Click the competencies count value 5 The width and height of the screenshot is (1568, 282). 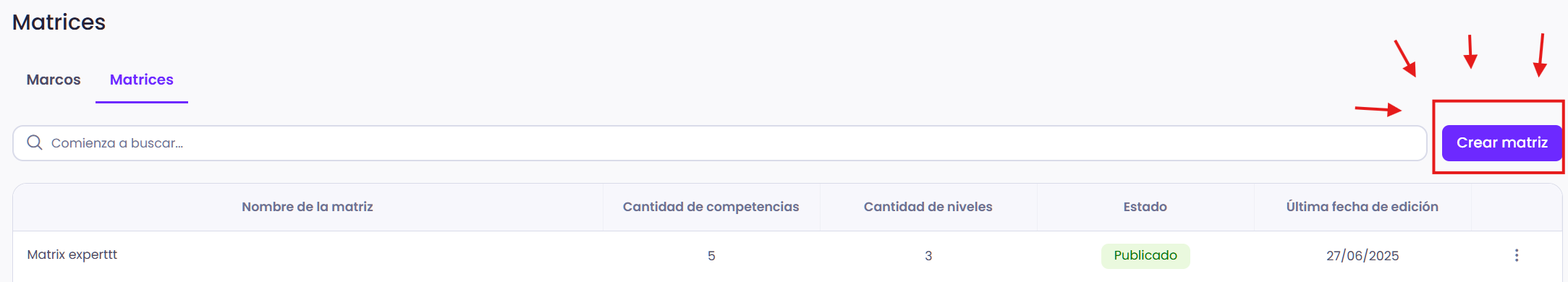pos(711,256)
